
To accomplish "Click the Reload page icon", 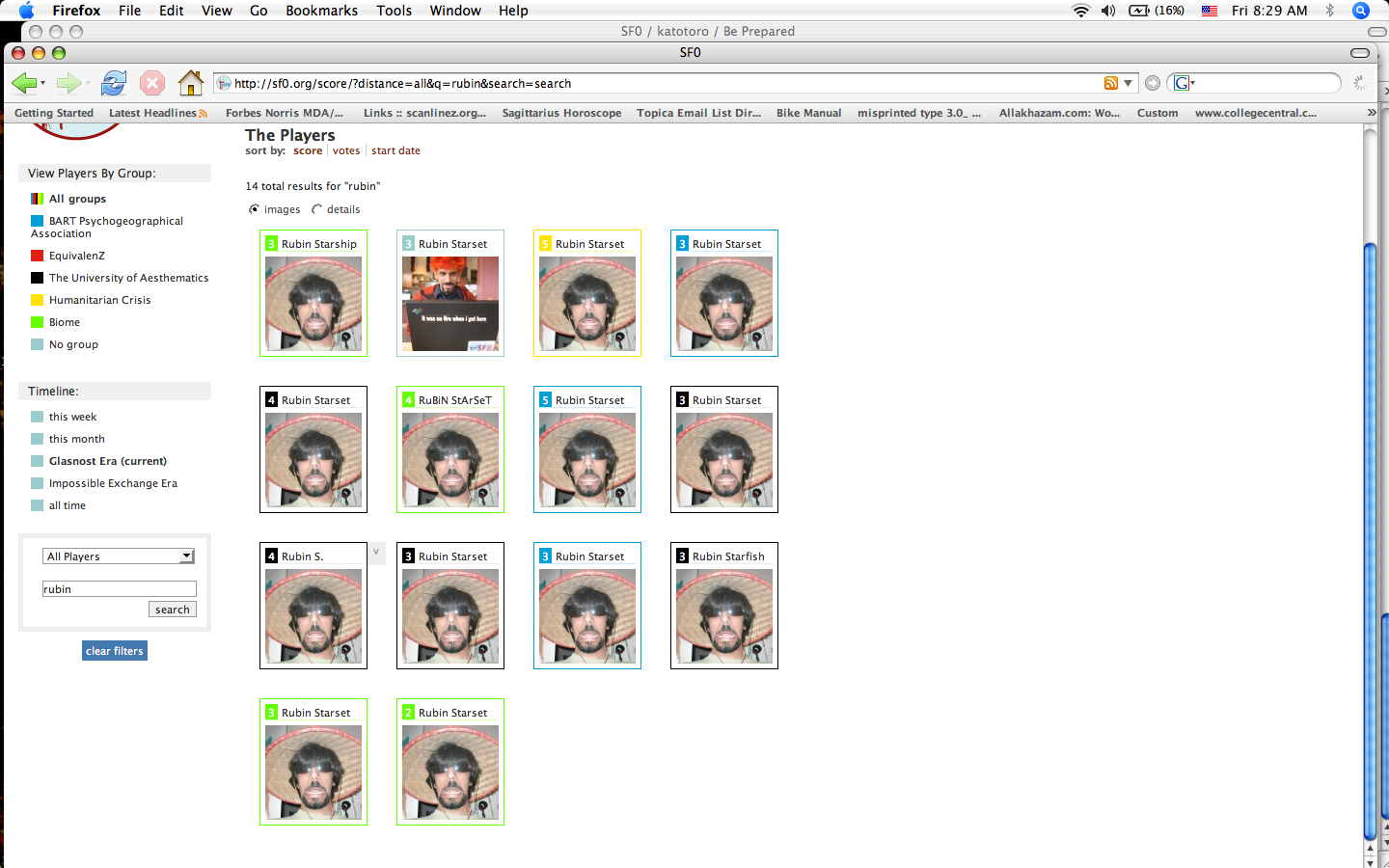I will click(x=114, y=84).
